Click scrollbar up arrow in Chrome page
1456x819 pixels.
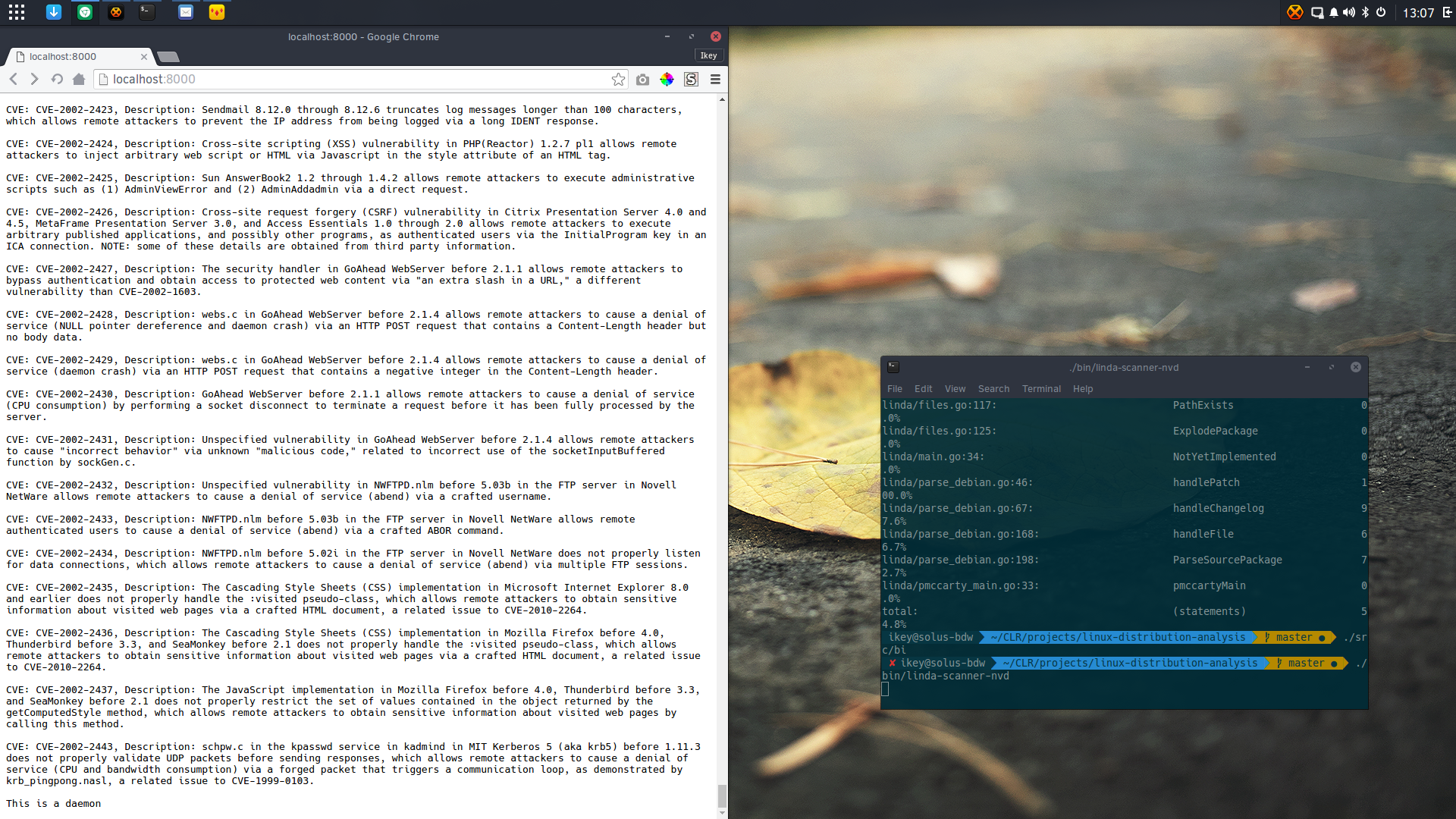click(722, 99)
